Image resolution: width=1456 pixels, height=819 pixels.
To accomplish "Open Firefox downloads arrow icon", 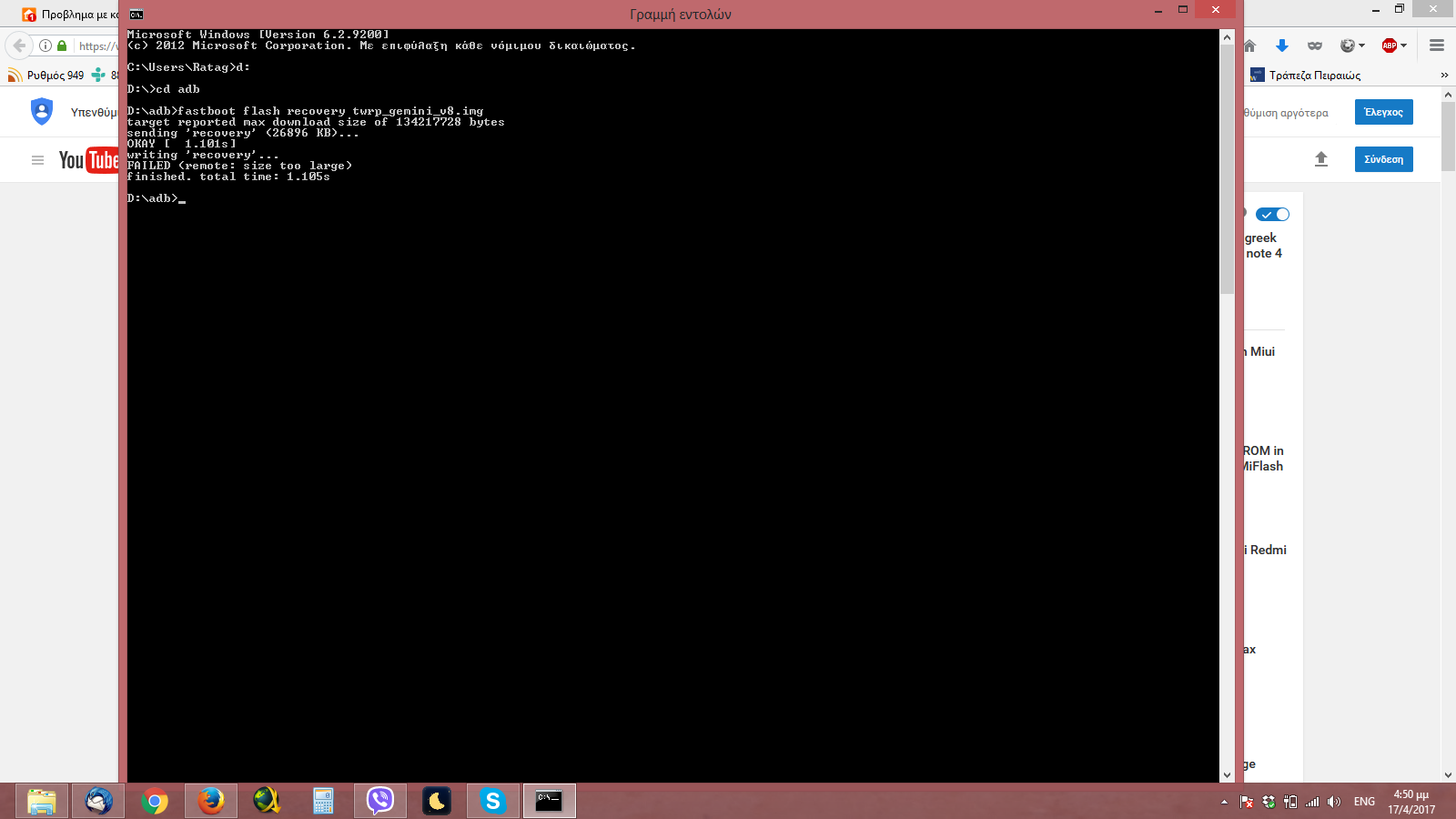I will click(1282, 45).
